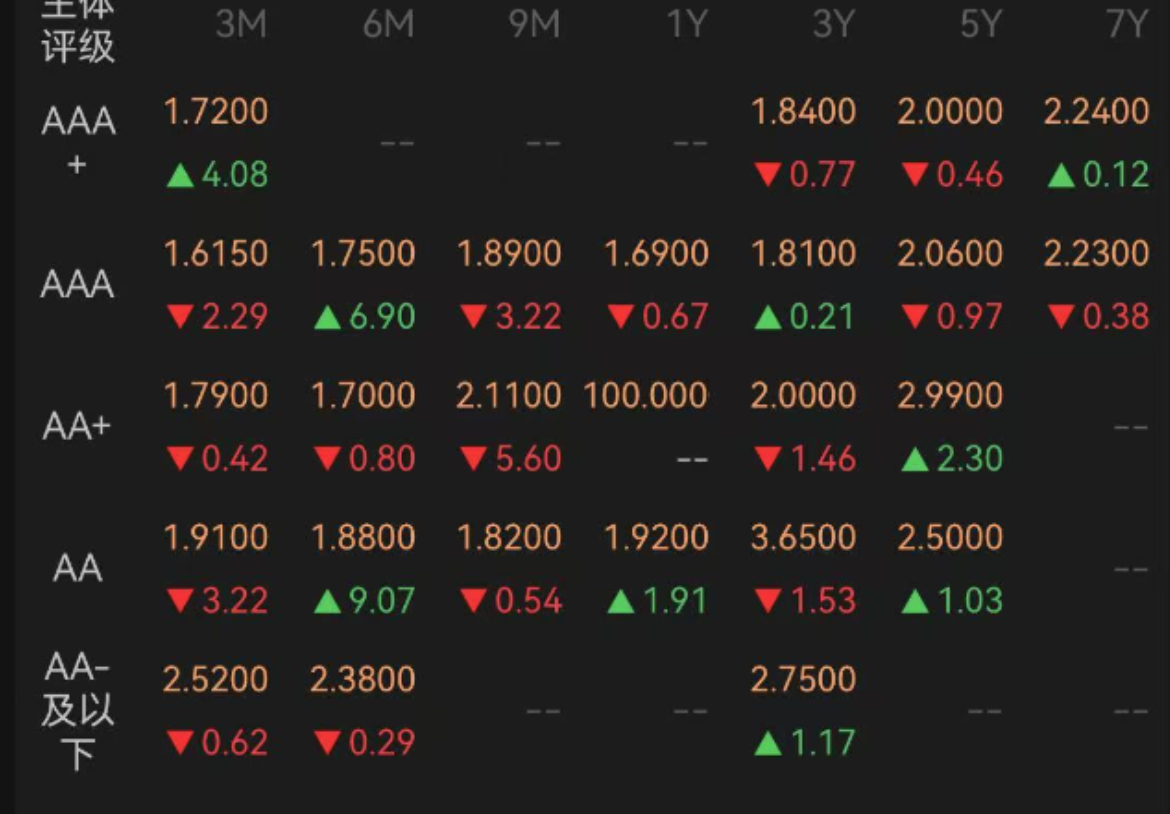This screenshot has width=1170, height=814.
Task: Click the AA 3Y yield 3.6500
Action: pyautogui.click(x=803, y=537)
